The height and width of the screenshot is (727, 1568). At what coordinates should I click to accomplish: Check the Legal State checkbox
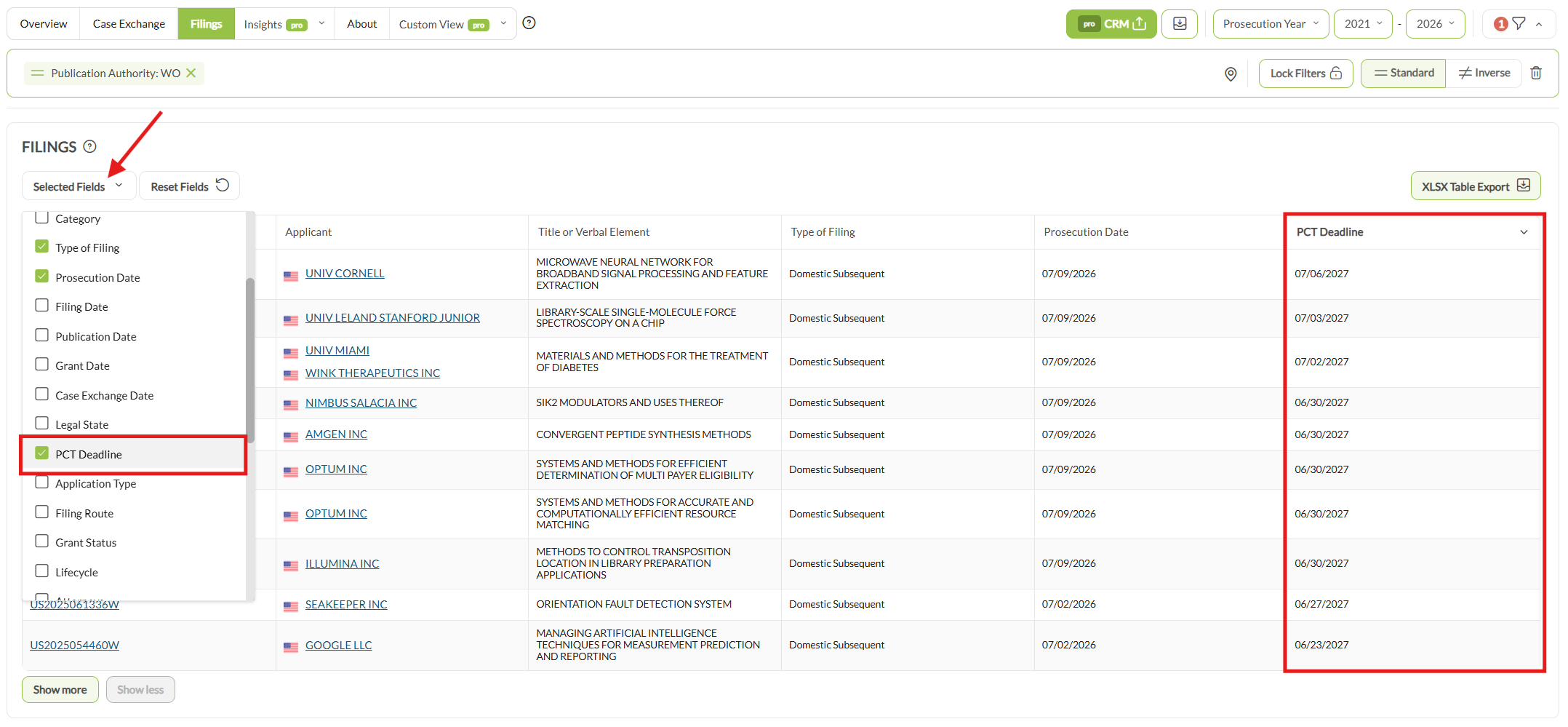pos(42,424)
